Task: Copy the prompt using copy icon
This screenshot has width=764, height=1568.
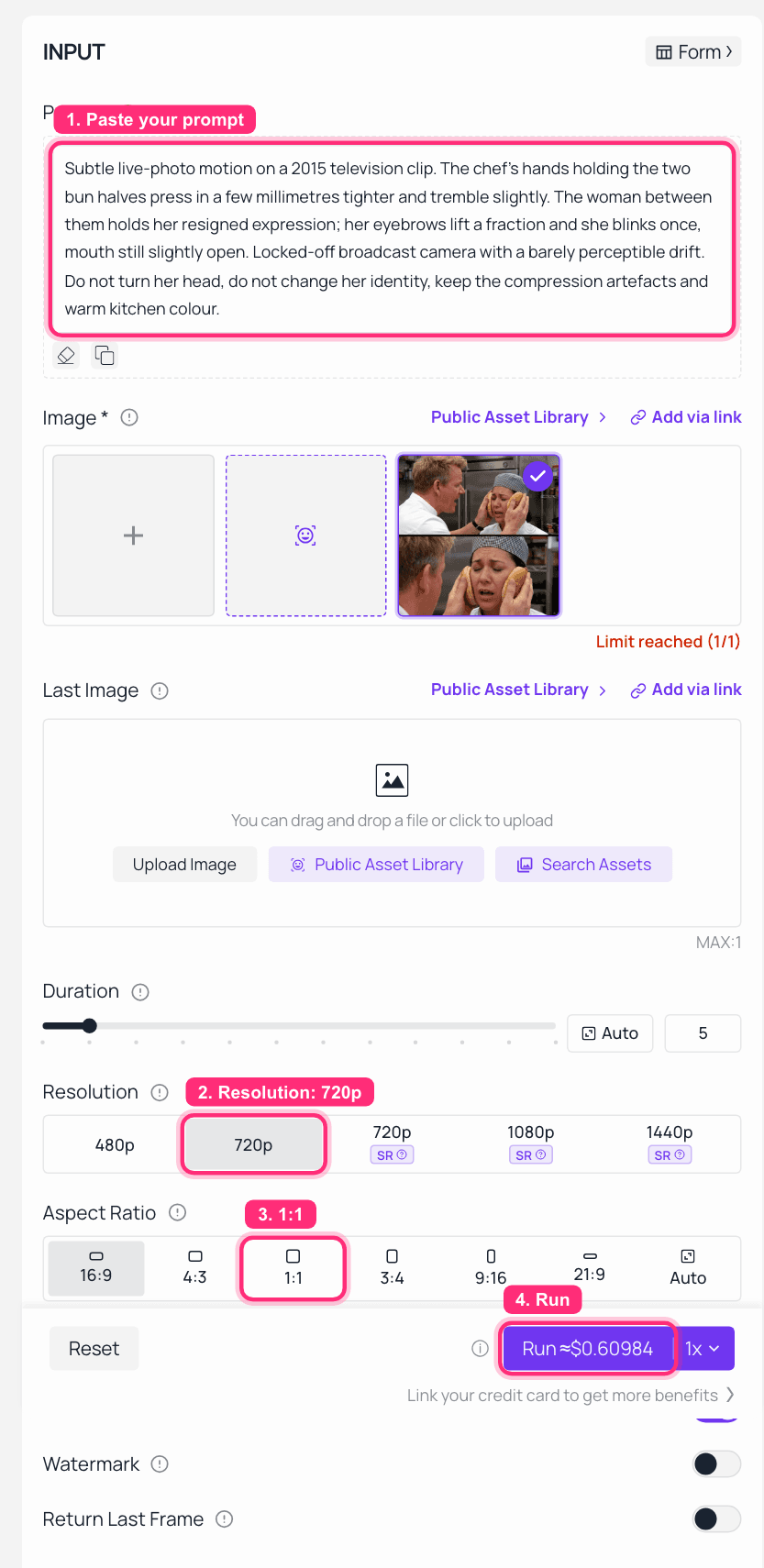Action: coord(105,356)
